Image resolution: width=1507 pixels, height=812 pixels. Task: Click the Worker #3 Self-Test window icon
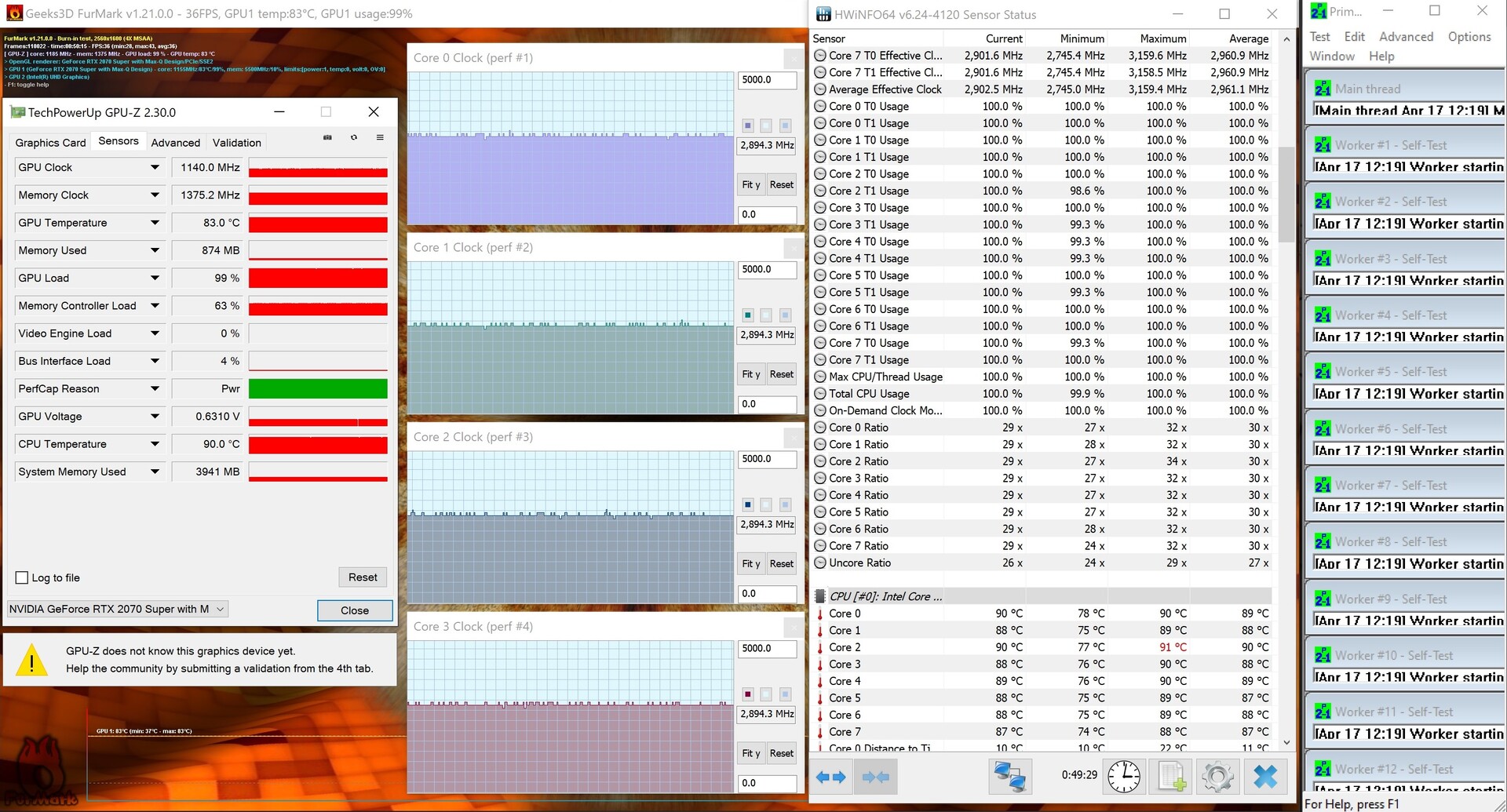1323,259
